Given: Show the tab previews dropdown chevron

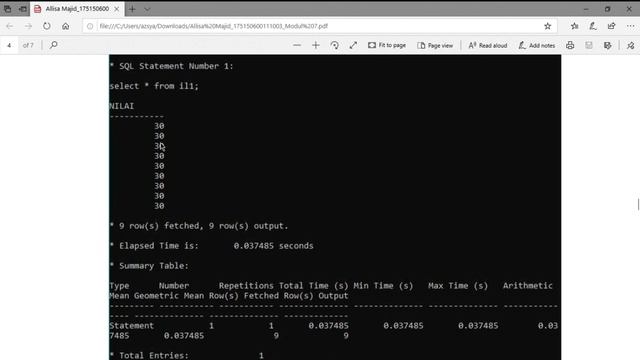Looking at the screenshot, I should (147, 9).
